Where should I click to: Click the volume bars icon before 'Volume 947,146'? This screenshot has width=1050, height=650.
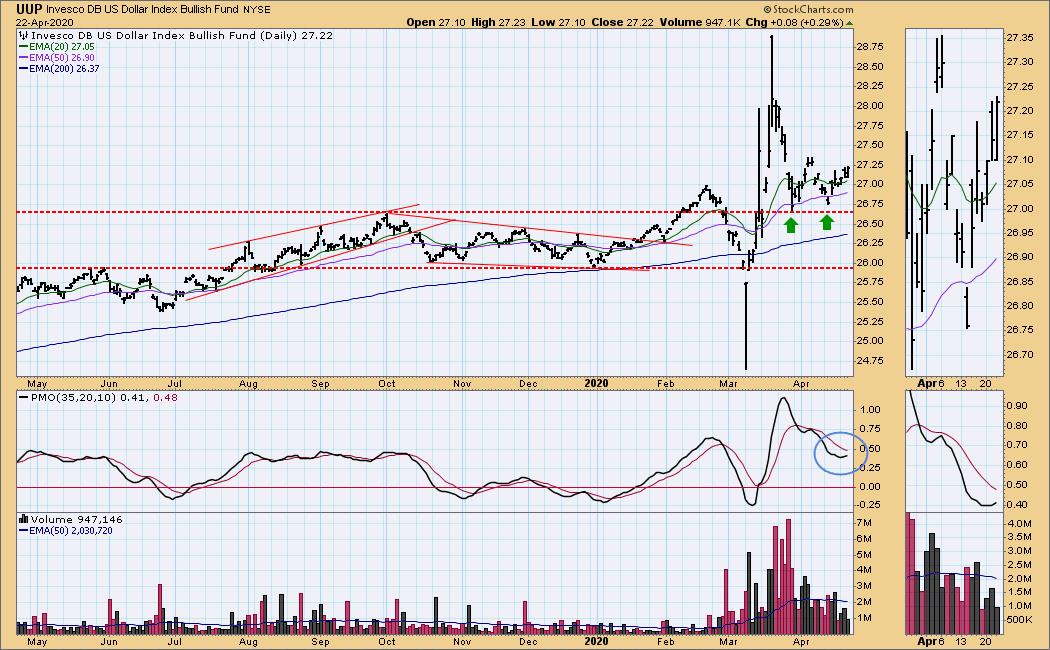point(23,519)
